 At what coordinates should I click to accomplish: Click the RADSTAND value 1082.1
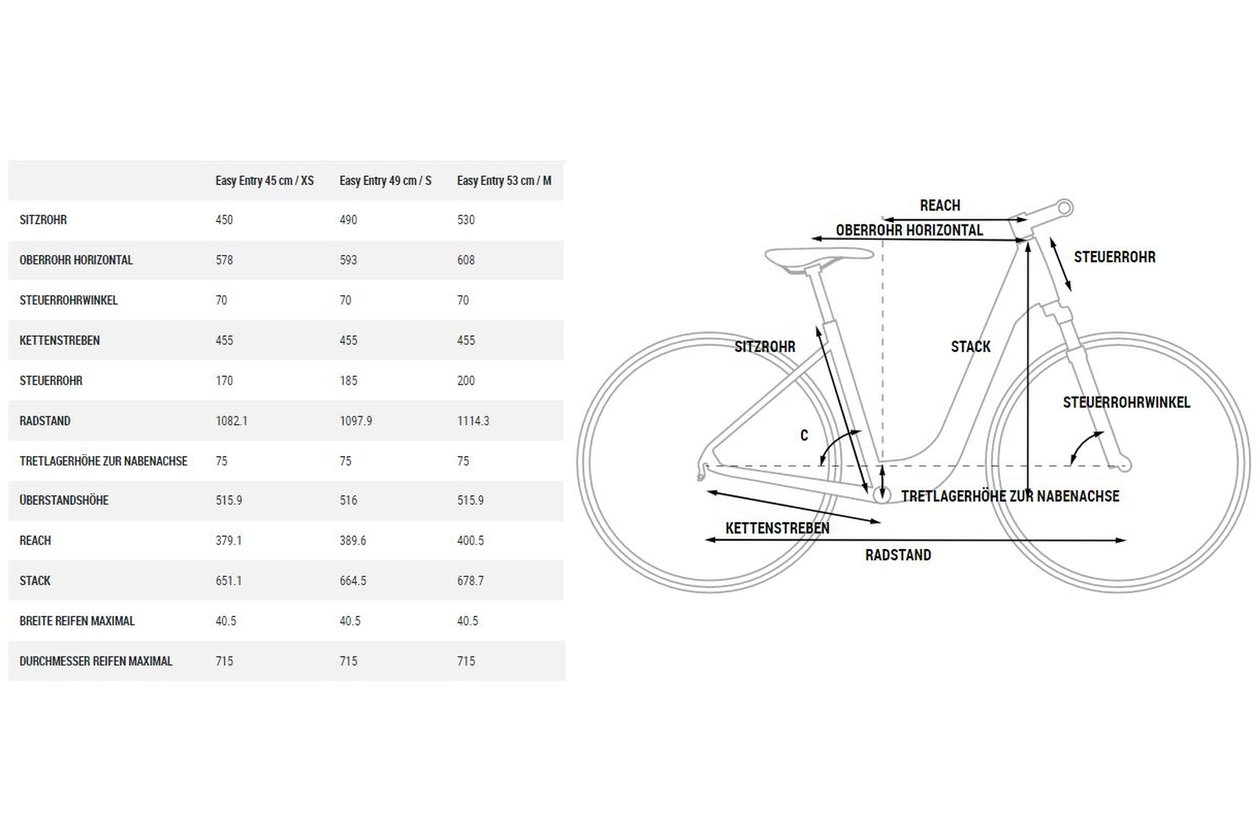231,421
